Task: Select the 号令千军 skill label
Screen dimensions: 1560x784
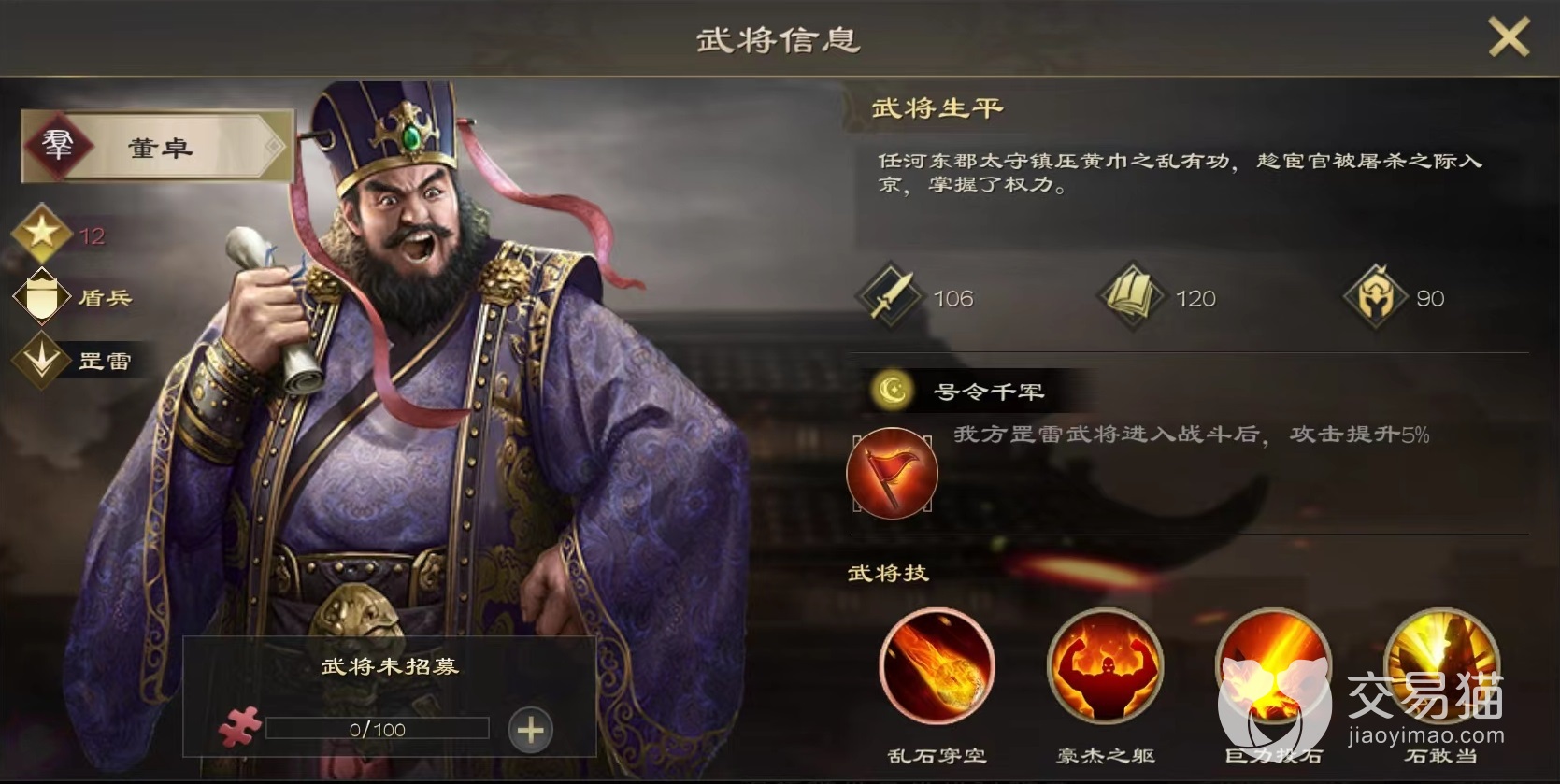Action: pyautogui.click(x=989, y=392)
